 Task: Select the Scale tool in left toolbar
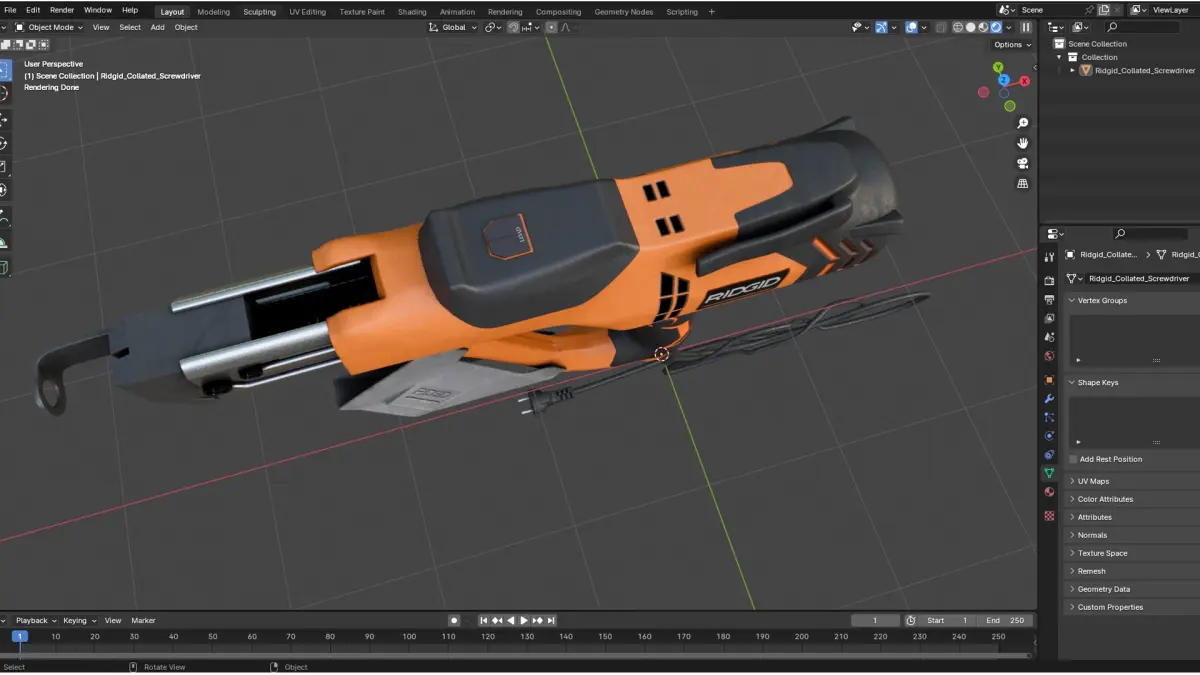[x=3, y=166]
